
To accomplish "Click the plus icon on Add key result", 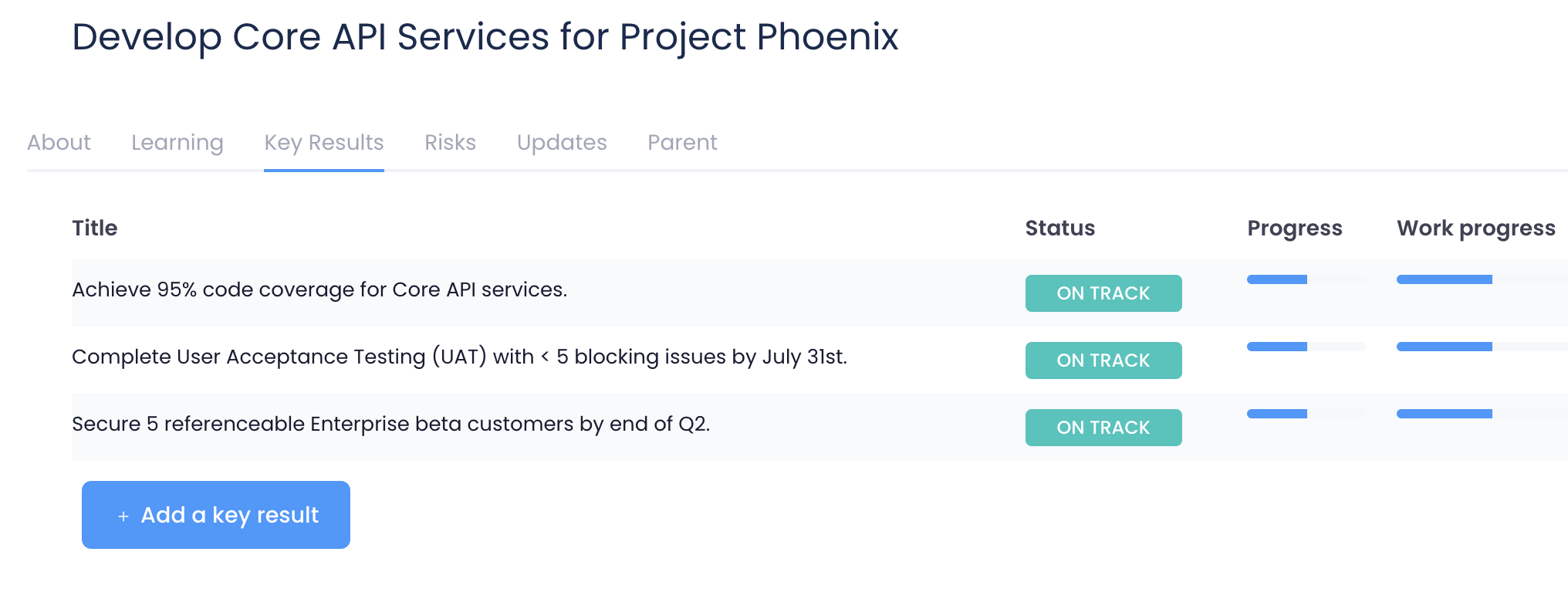I will pos(123,516).
